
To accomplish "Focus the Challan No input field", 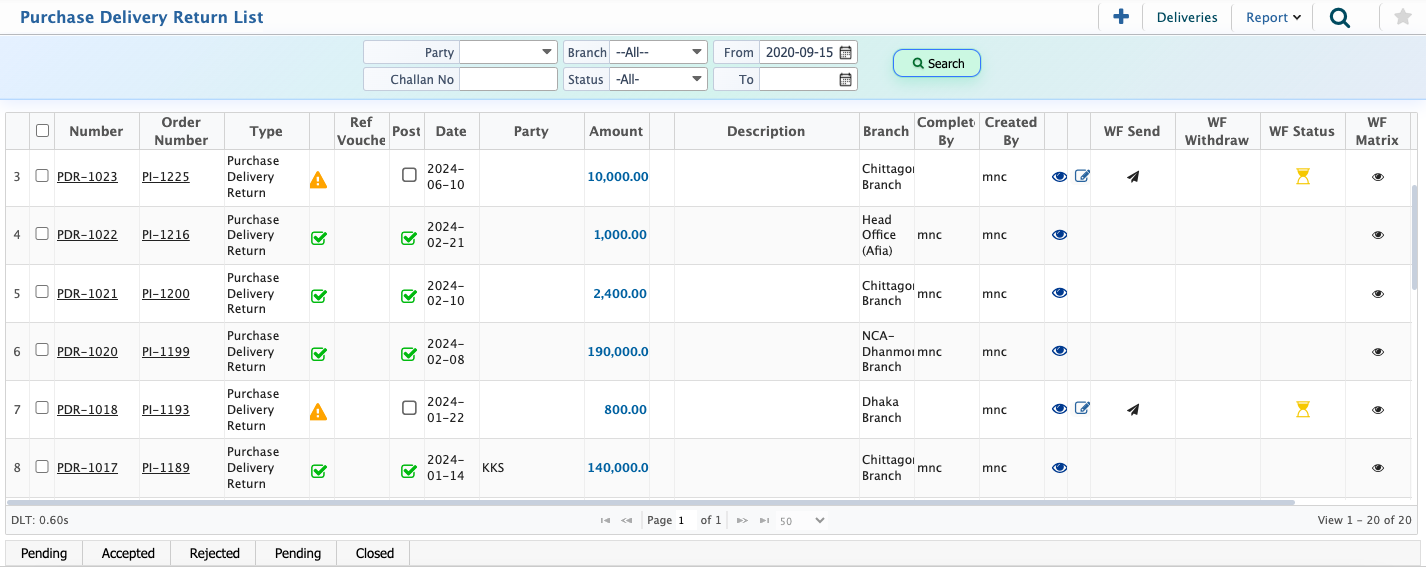I will click(x=508, y=79).
